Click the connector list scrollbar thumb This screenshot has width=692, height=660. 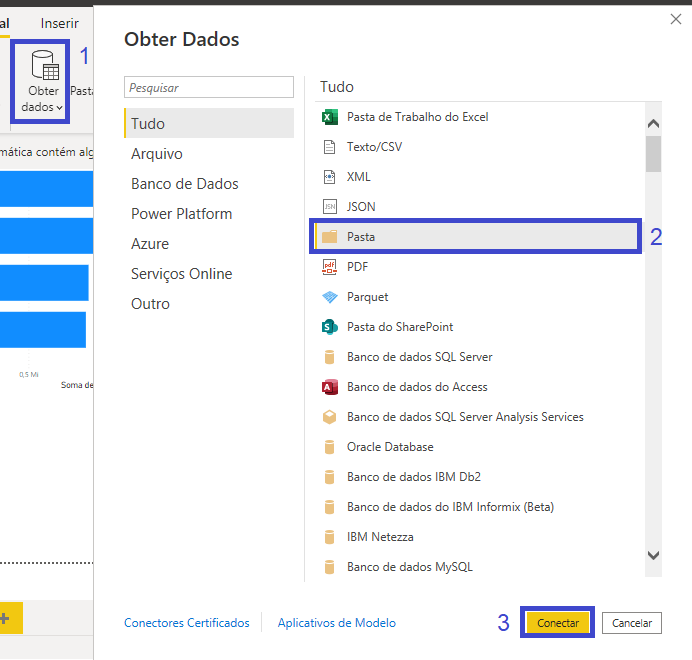(x=654, y=154)
